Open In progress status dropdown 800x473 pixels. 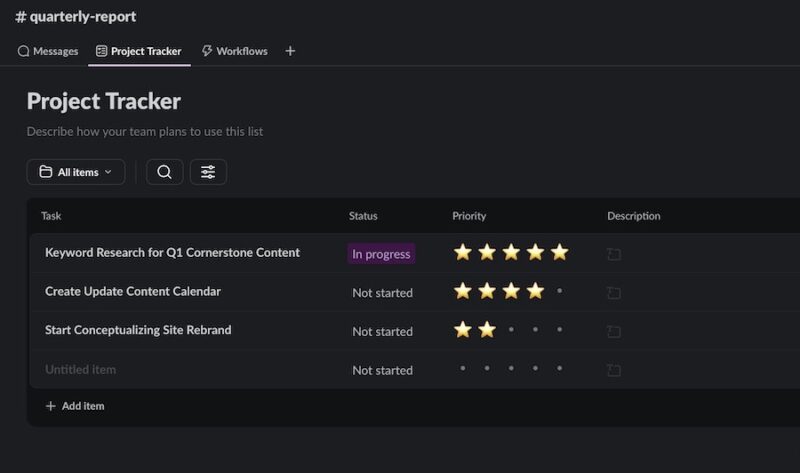pyautogui.click(x=381, y=254)
